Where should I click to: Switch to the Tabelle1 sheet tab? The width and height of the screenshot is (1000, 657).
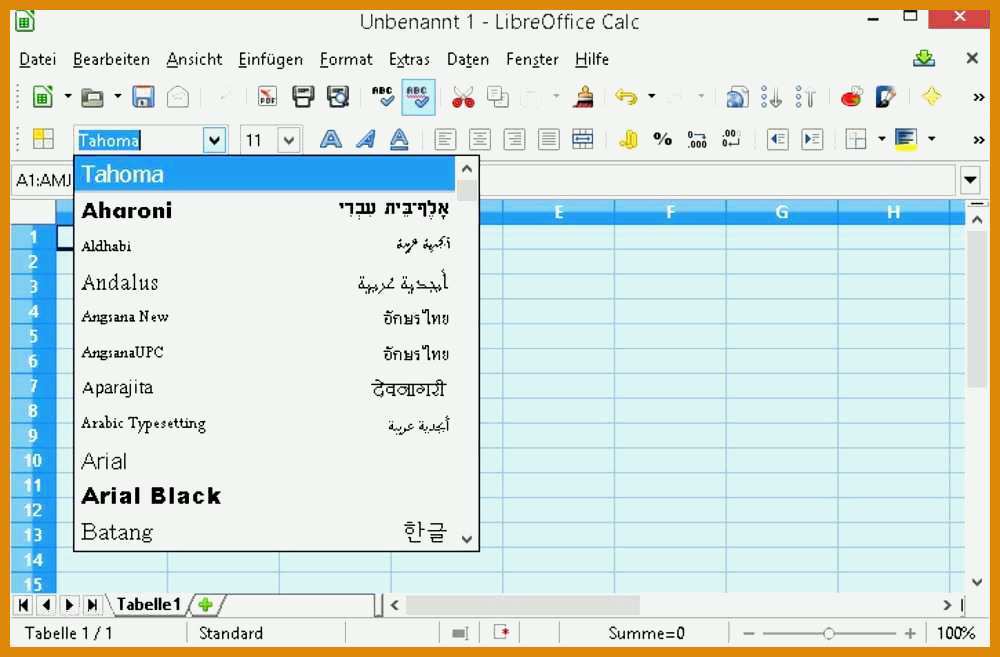(149, 604)
